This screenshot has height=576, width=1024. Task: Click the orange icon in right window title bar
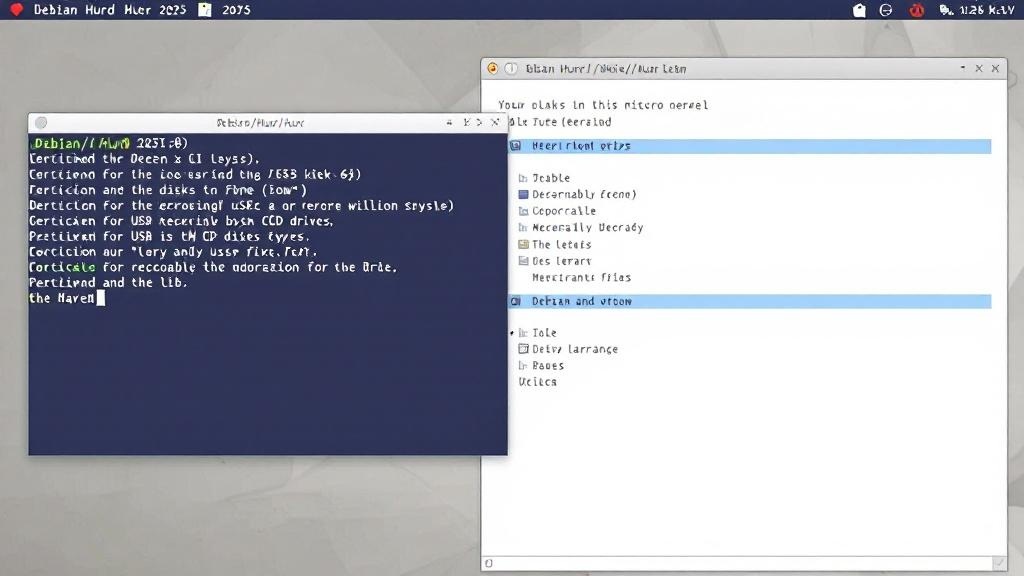pyautogui.click(x=492, y=69)
